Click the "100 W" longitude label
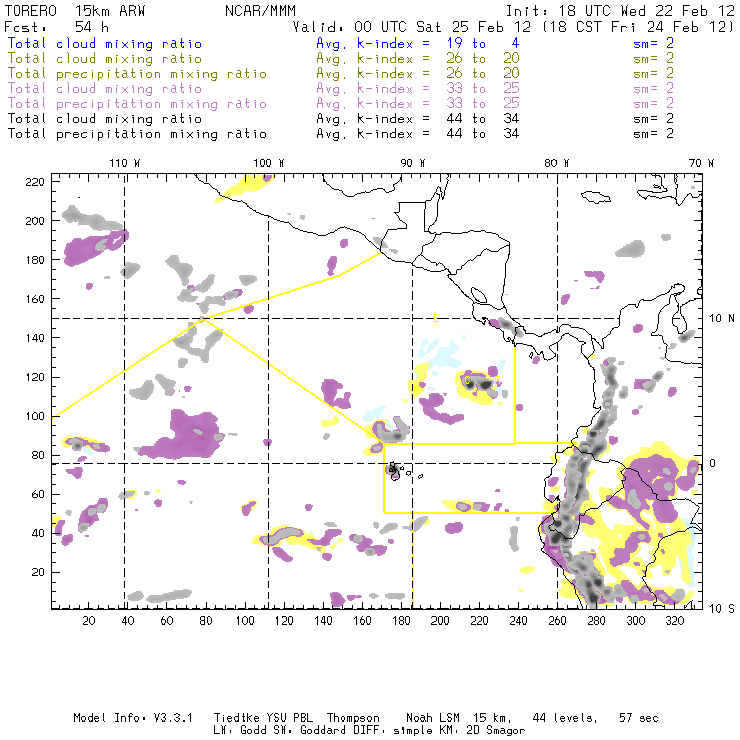740x740 pixels. click(x=269, y=163)
